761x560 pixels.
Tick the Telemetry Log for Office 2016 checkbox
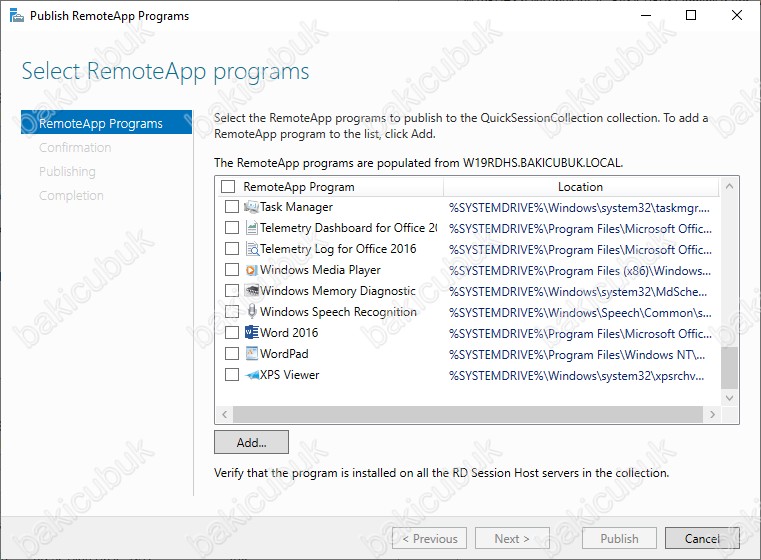[232, 249]
